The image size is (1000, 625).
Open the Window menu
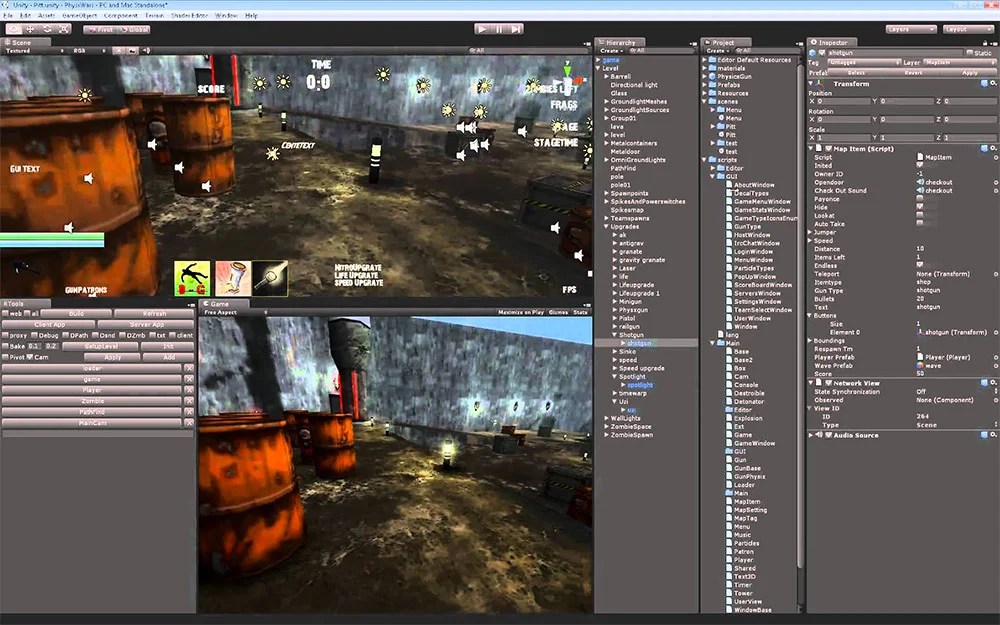coord(226,15)
